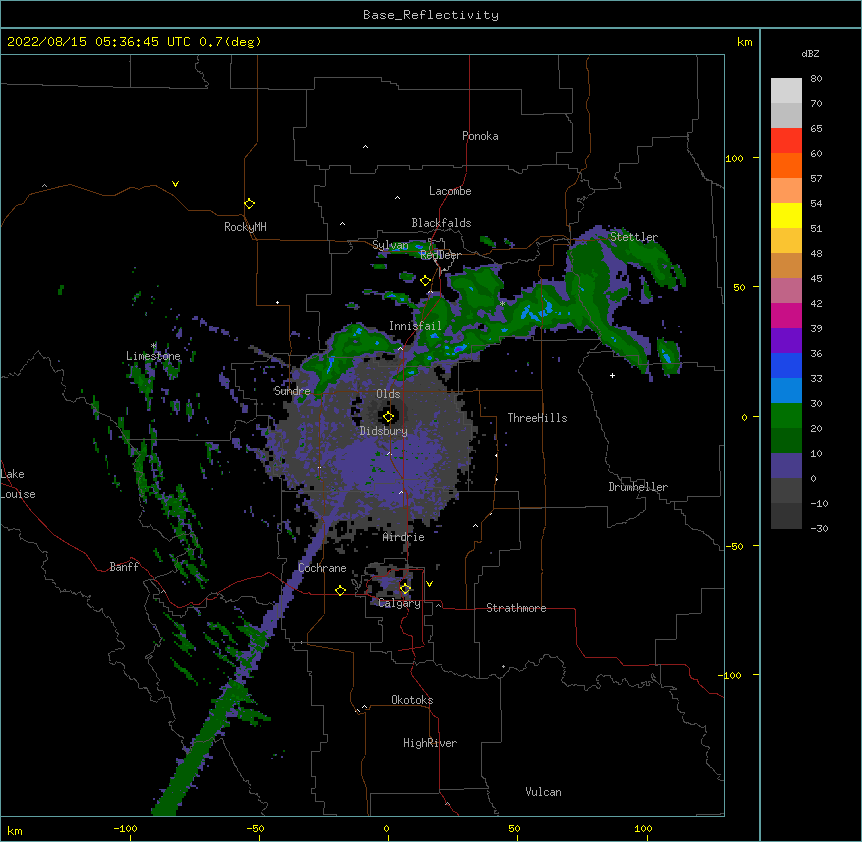Click the Sundre city label
This screenshot has height=842, width=862.
pos(292,391)
